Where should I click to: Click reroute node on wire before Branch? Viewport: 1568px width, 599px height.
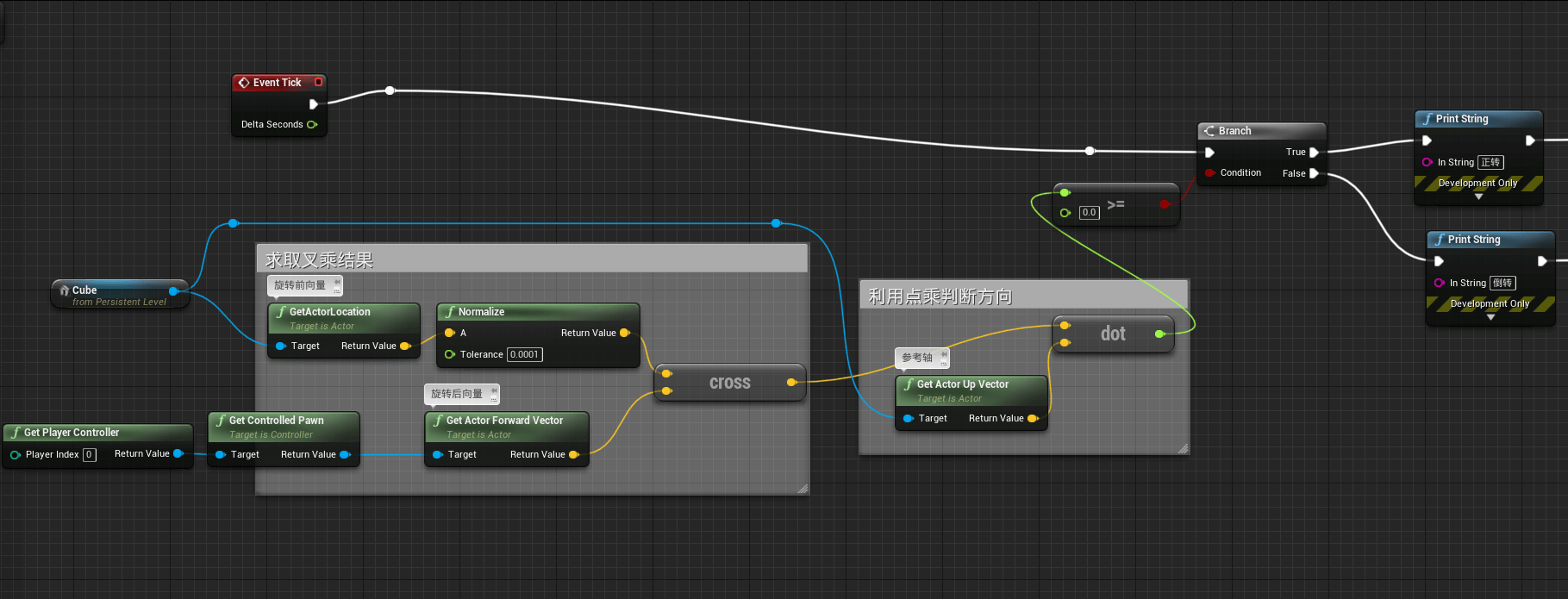(1090, 151)
